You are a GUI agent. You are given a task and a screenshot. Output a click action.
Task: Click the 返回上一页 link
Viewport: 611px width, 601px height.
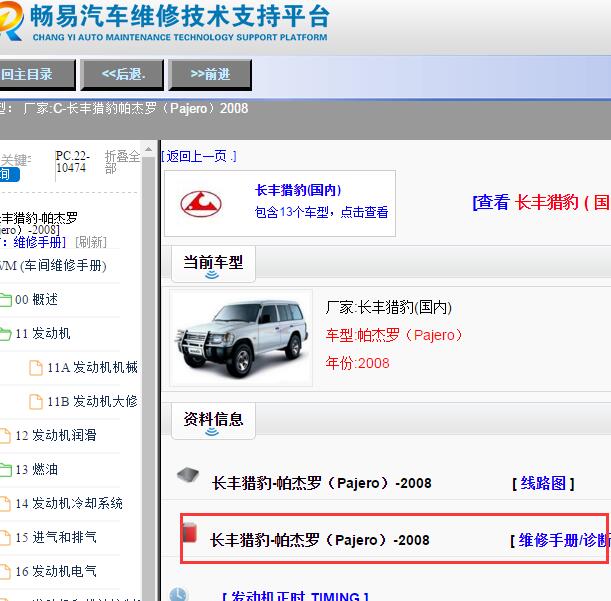click(x=199, y=156)
